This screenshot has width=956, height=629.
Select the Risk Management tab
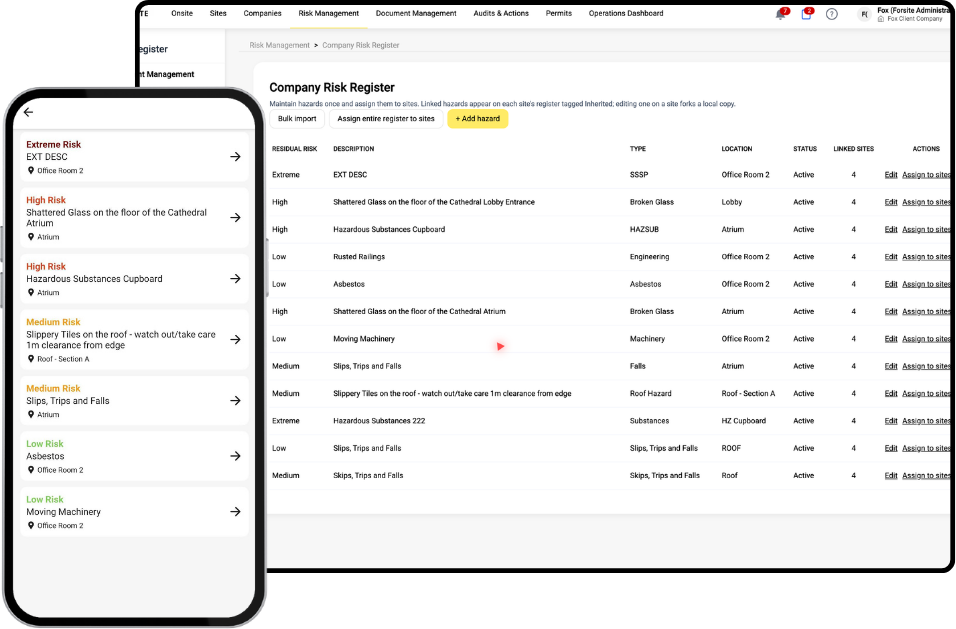329,13
